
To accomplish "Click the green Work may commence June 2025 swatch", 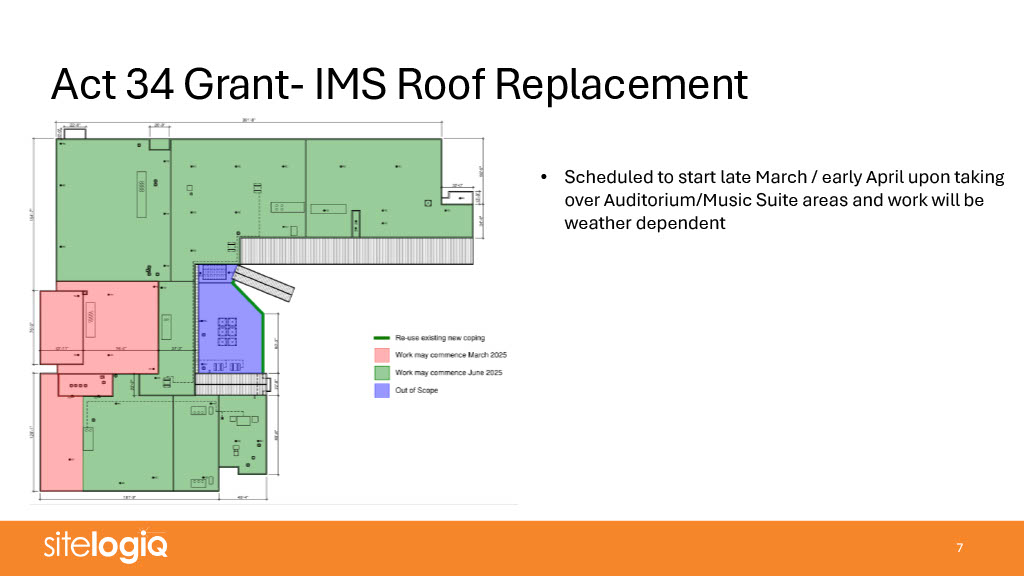I will (382, 373).
